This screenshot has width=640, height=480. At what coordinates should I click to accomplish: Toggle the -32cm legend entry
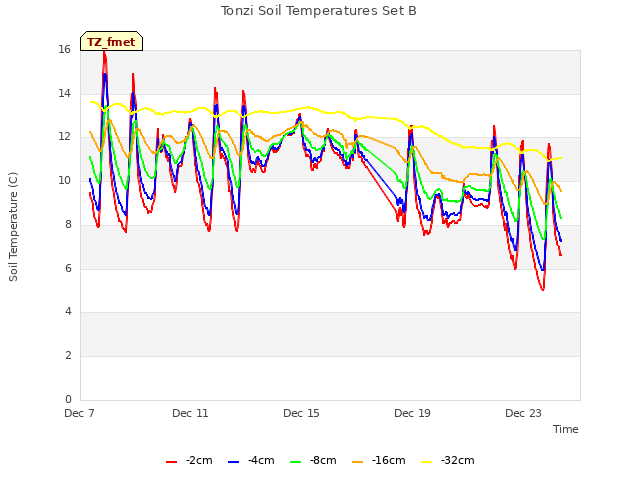447,461
